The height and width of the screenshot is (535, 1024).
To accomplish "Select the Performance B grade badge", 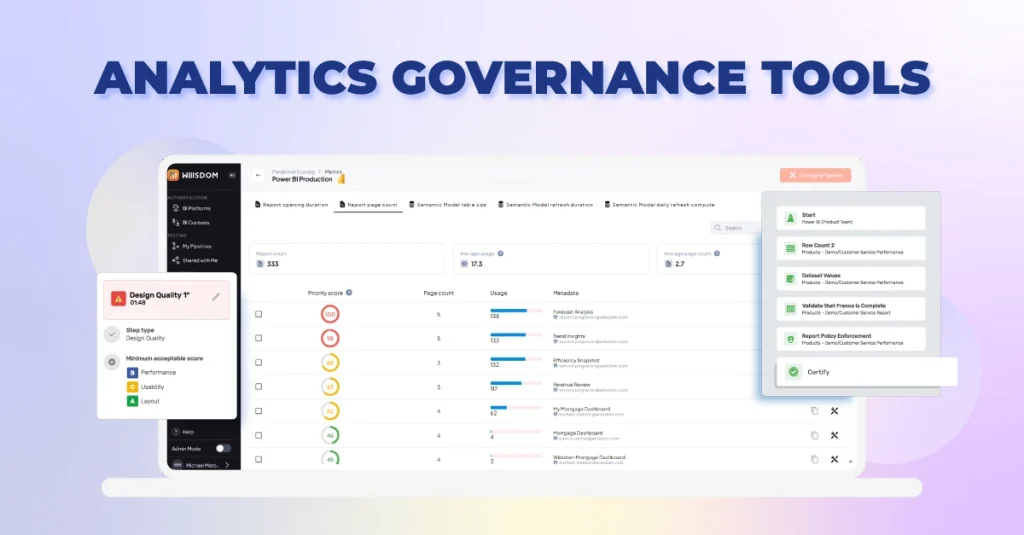I will [132, 372].
